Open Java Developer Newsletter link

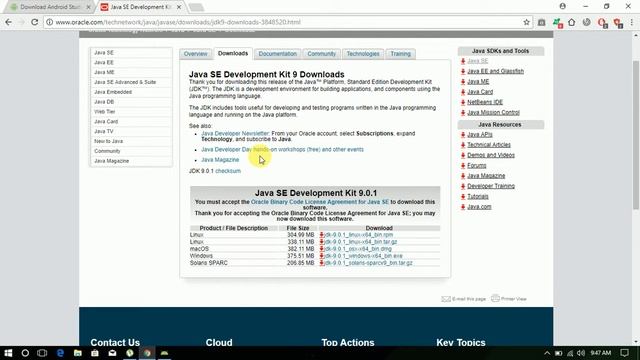[235, 133]
